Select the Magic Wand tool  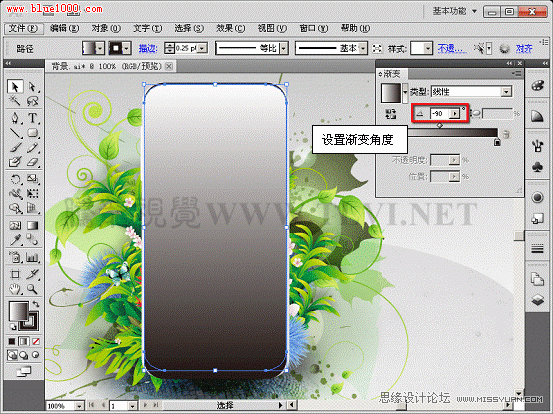[15, 102]
